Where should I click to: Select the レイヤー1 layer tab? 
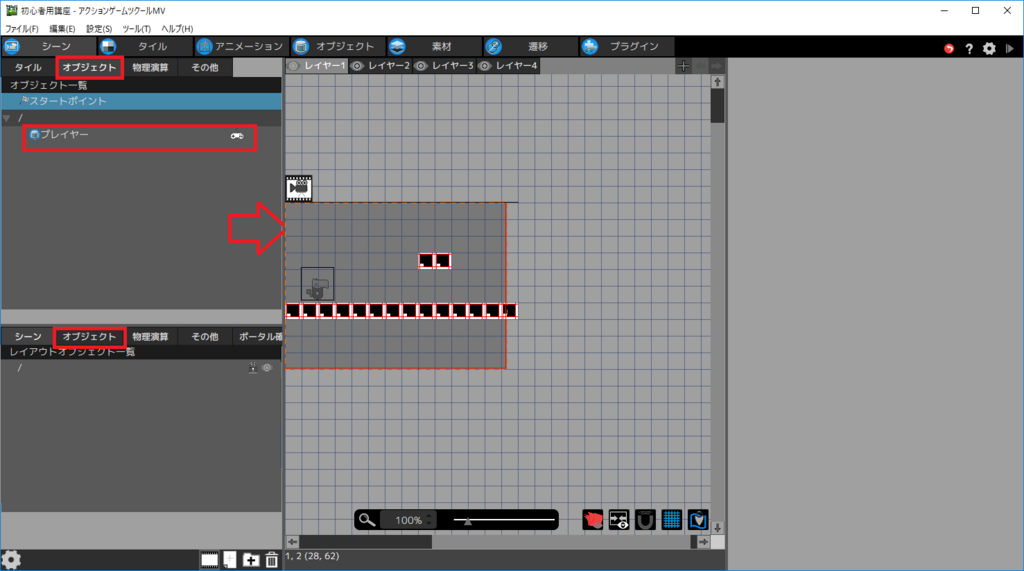[317, 66]
